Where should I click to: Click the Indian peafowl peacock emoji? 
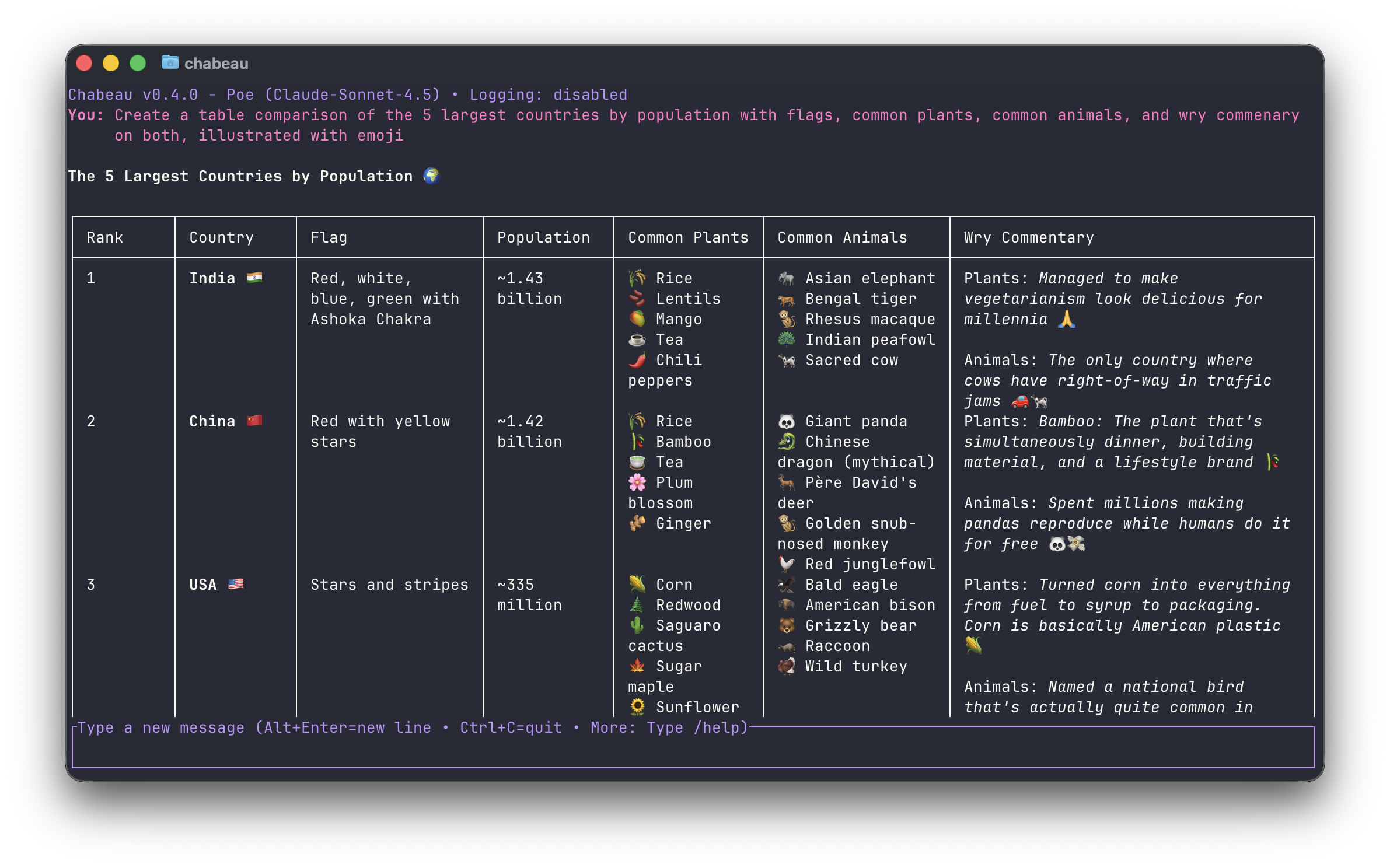(787, 339)
